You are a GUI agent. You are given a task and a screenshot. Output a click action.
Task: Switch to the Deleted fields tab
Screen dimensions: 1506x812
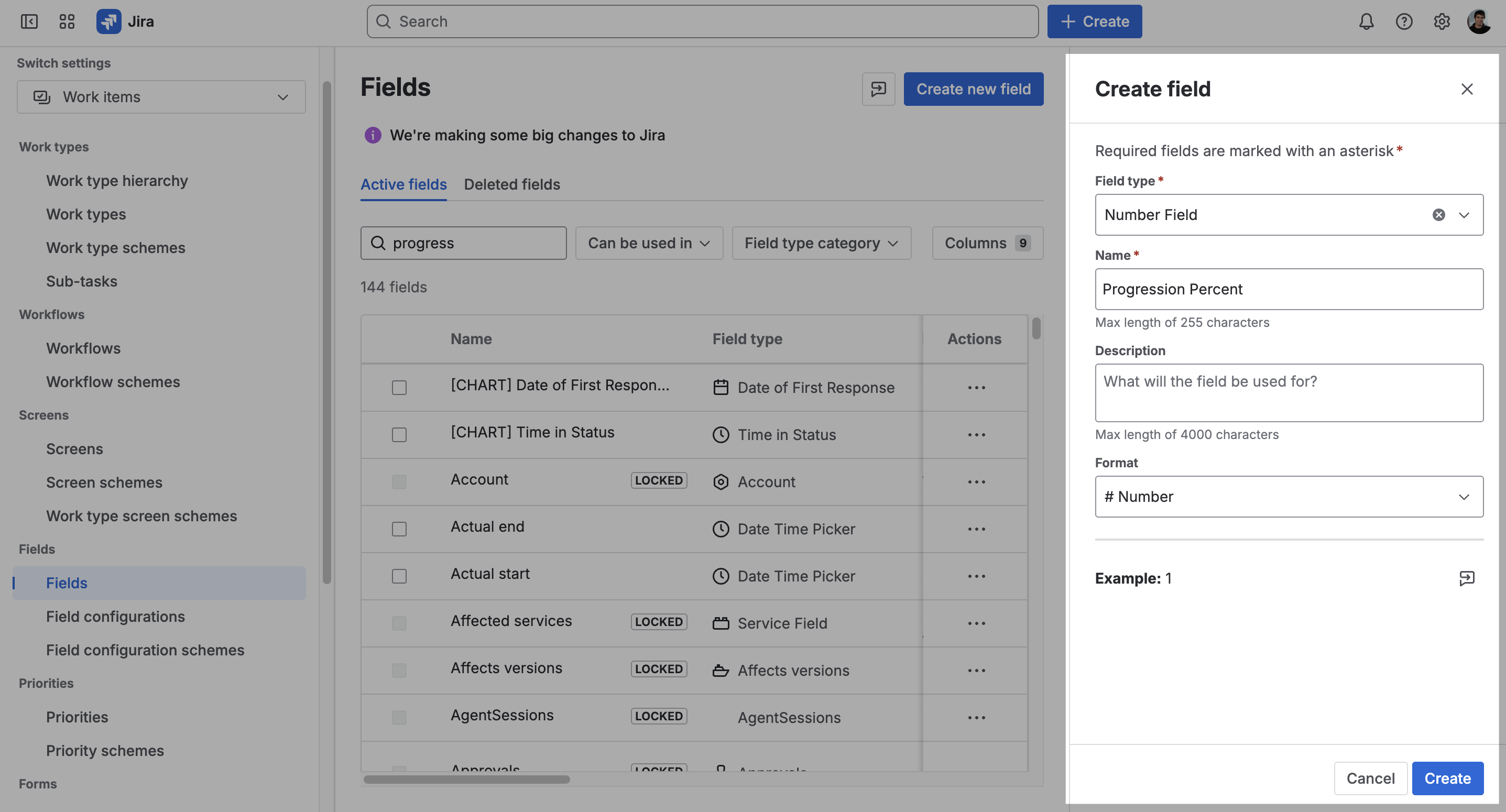coord(511,185)
